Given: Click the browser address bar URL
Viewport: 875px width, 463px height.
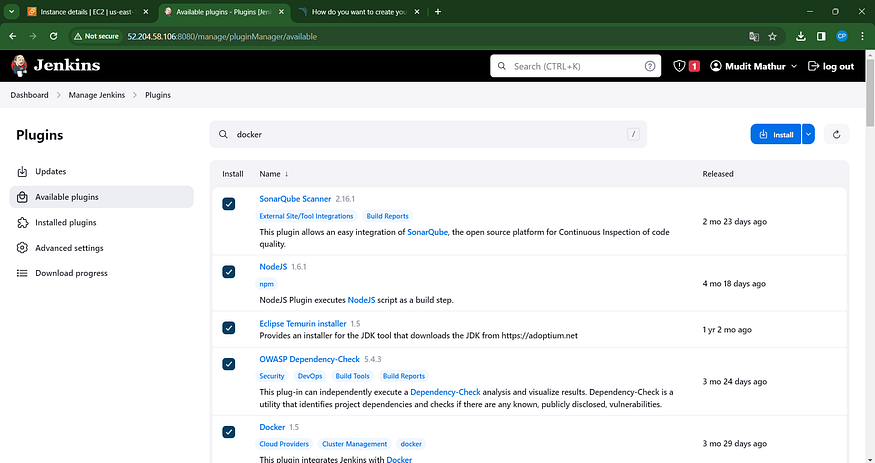Looking at the screenshot, I should pyautogui.click(x=222, y=36).
